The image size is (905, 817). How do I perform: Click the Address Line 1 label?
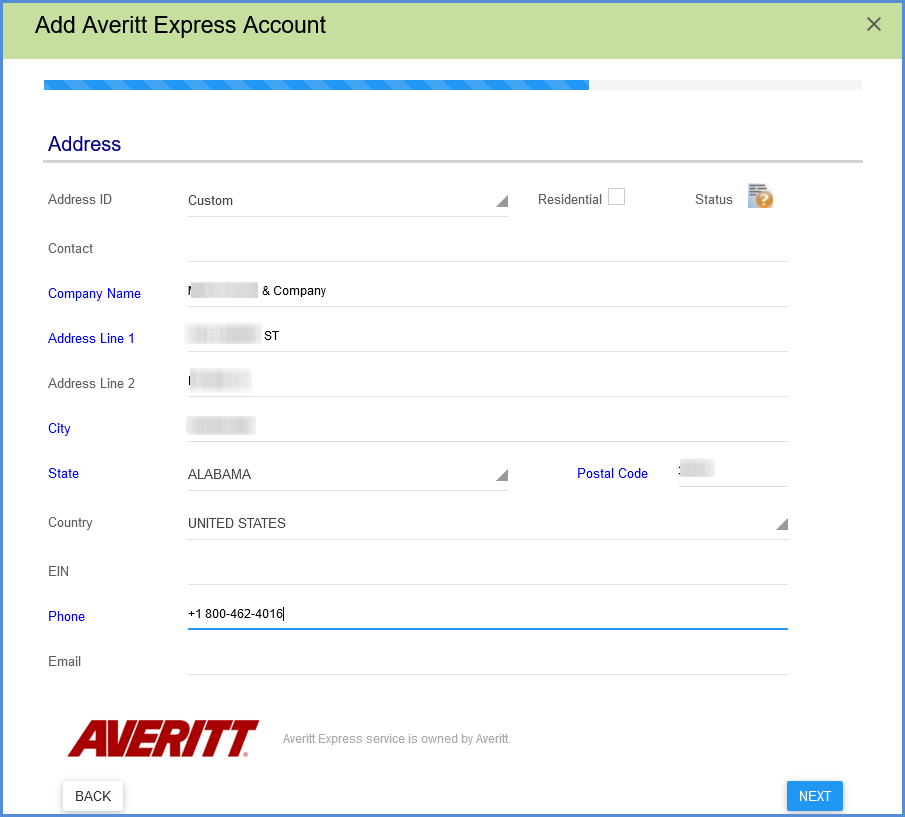pyautogui.click(x=91, y=339)
